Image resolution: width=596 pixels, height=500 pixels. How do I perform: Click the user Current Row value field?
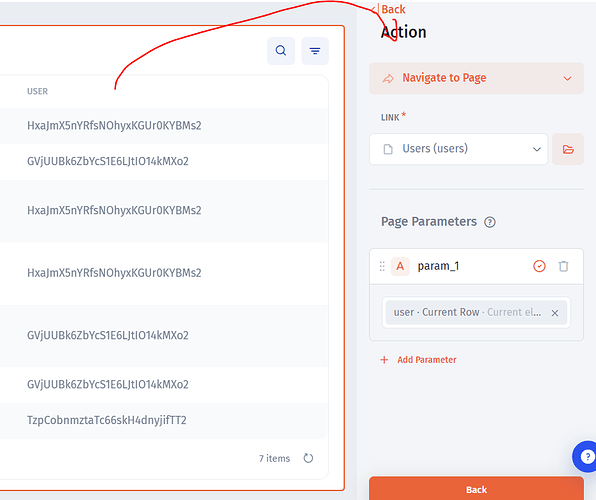(x=476, y=313)
